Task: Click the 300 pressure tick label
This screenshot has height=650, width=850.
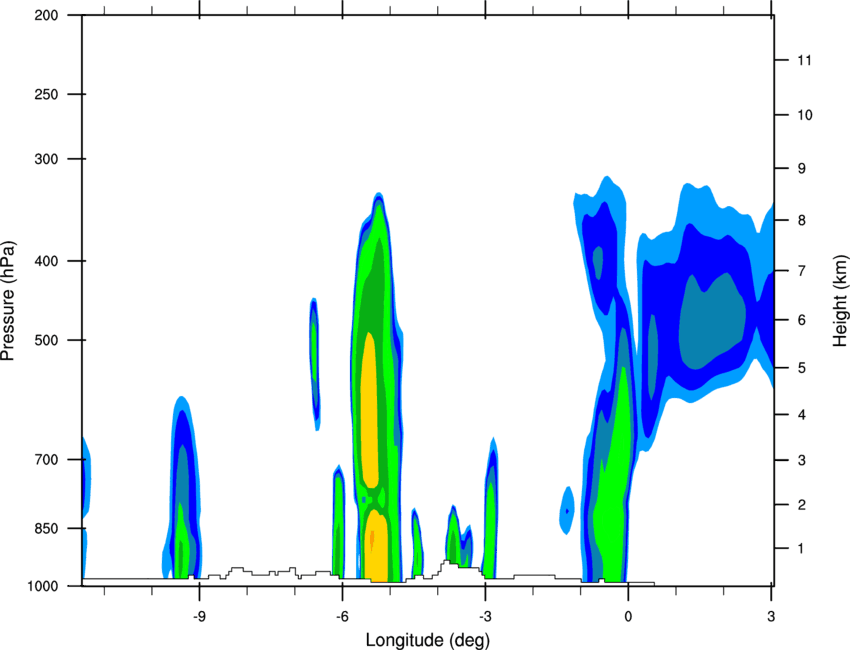Action: [x=46, y=159]
